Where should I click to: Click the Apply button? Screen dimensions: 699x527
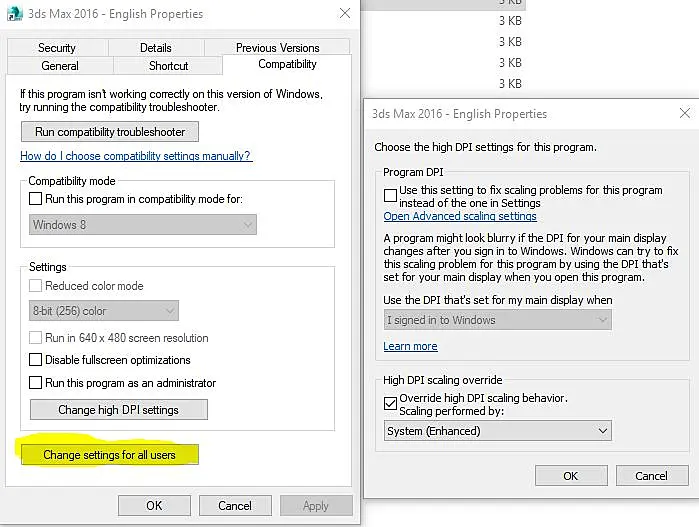click(x=316, y=506)
